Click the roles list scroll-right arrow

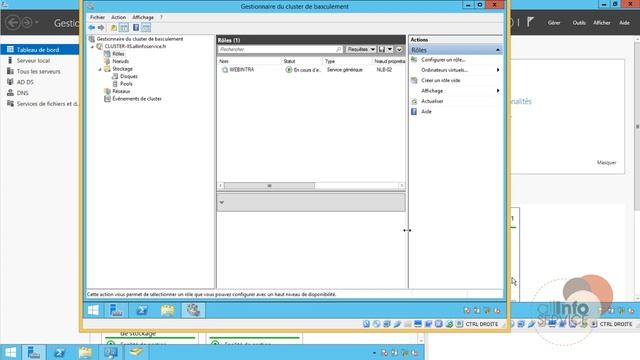402,186
